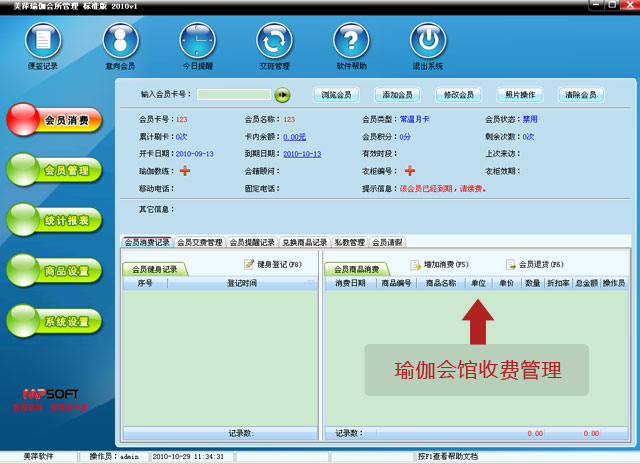Switch to 兑换商品记录 tab
This screenshot has width=640, height=464.
click(304, 242)
